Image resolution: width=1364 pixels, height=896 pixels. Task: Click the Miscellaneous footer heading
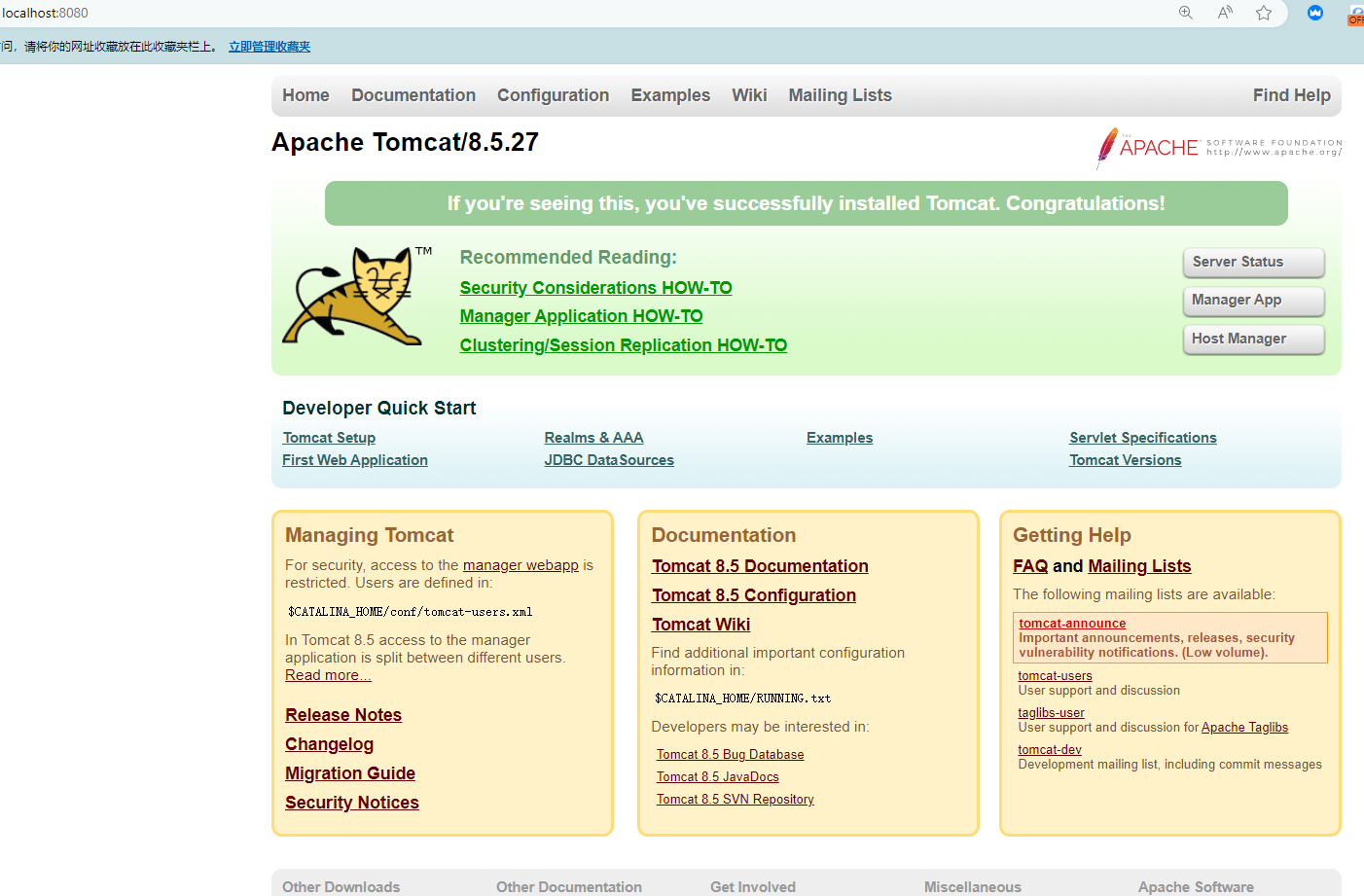pyautogui.click(x=973, y=887)
